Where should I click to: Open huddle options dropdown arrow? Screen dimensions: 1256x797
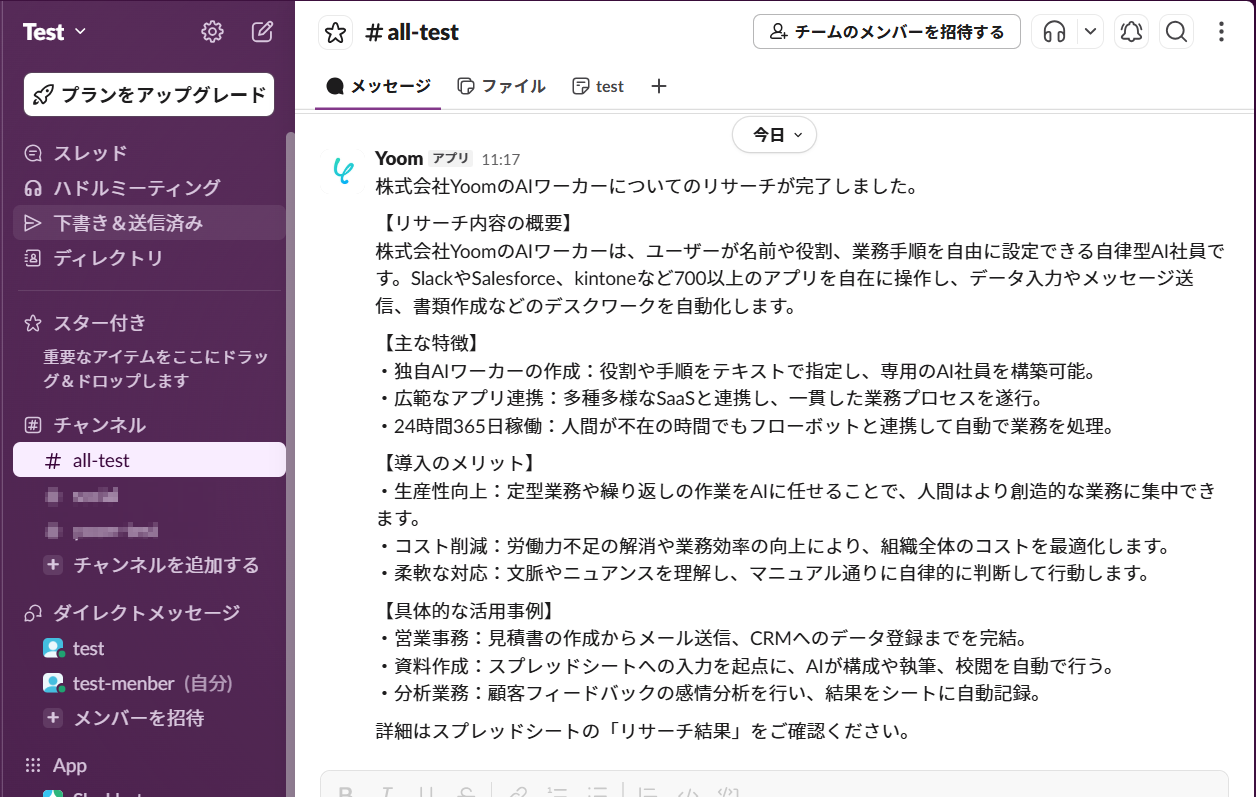1090,32
